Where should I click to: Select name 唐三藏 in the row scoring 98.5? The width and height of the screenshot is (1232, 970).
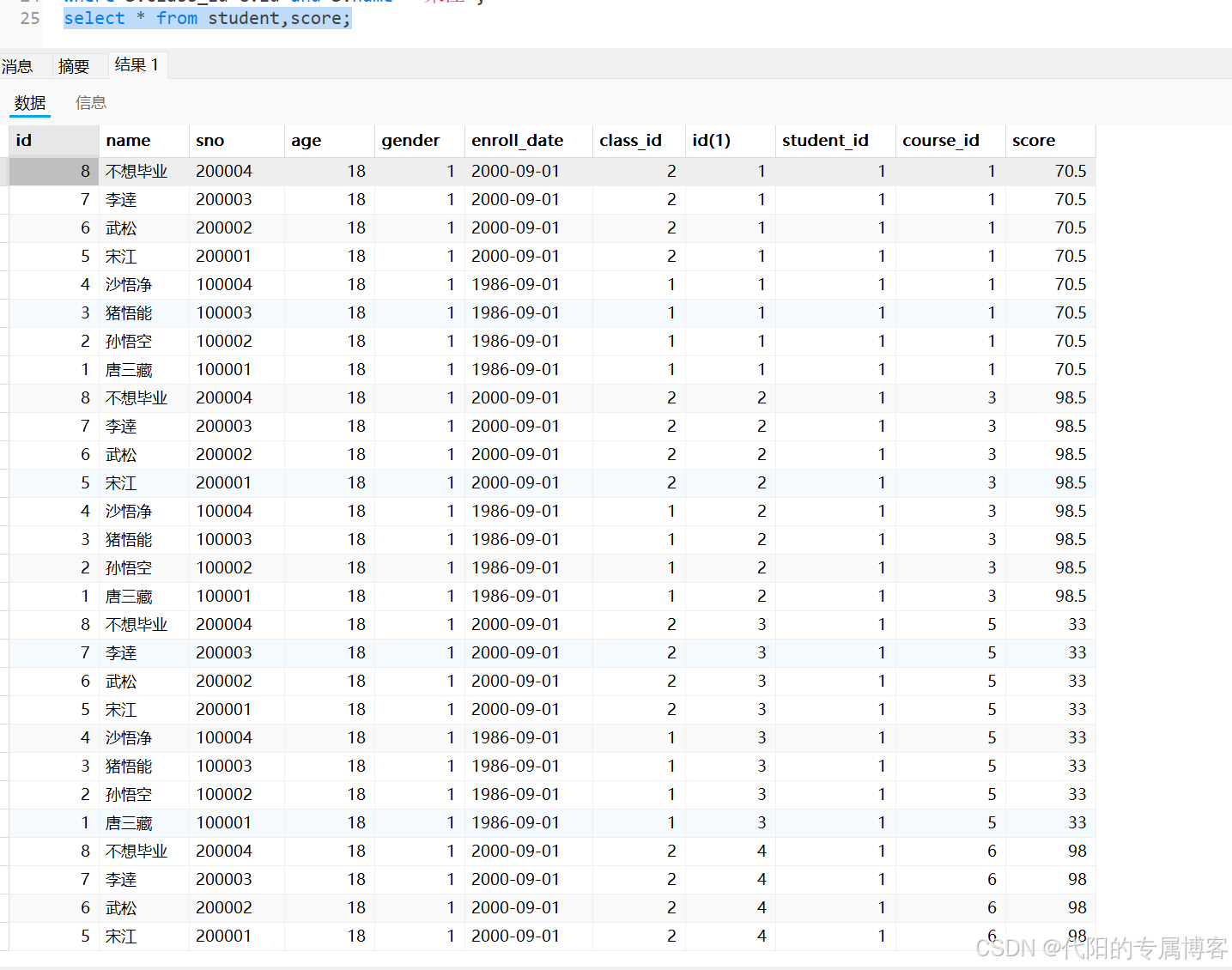point(129,597)
